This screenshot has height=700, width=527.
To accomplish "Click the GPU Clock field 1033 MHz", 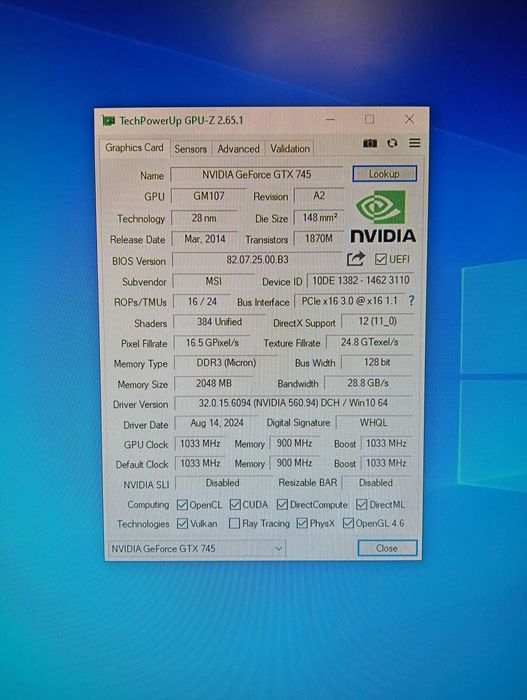I will pos(200,444).
